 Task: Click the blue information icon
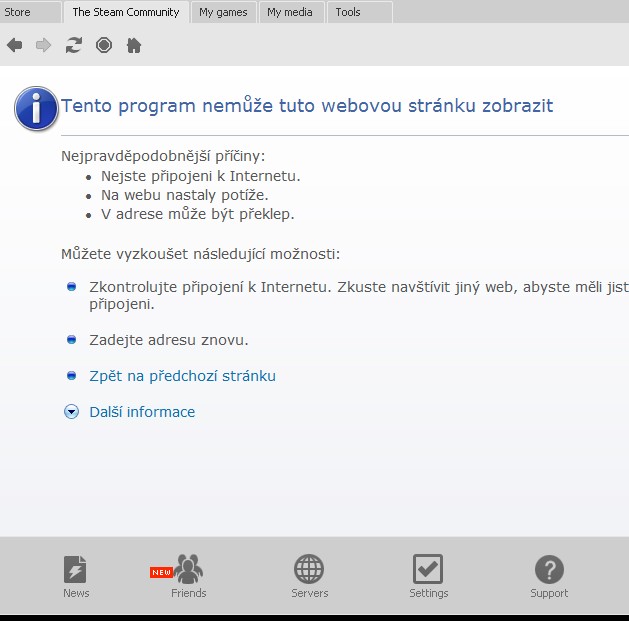click(x=36, y=108)
